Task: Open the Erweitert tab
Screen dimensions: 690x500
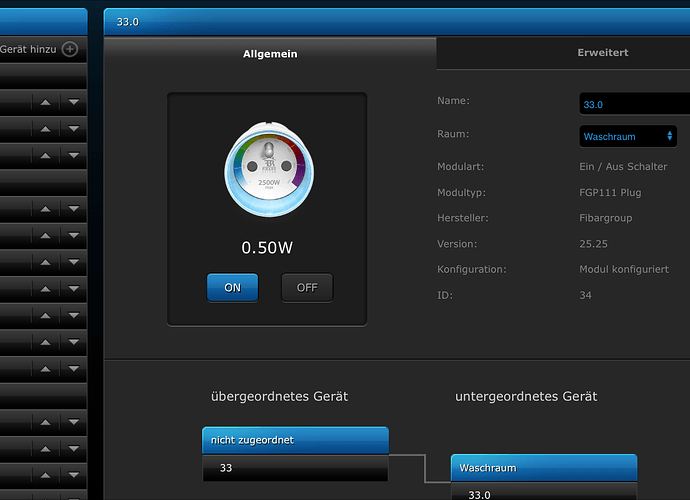Action: coord(603,53)
